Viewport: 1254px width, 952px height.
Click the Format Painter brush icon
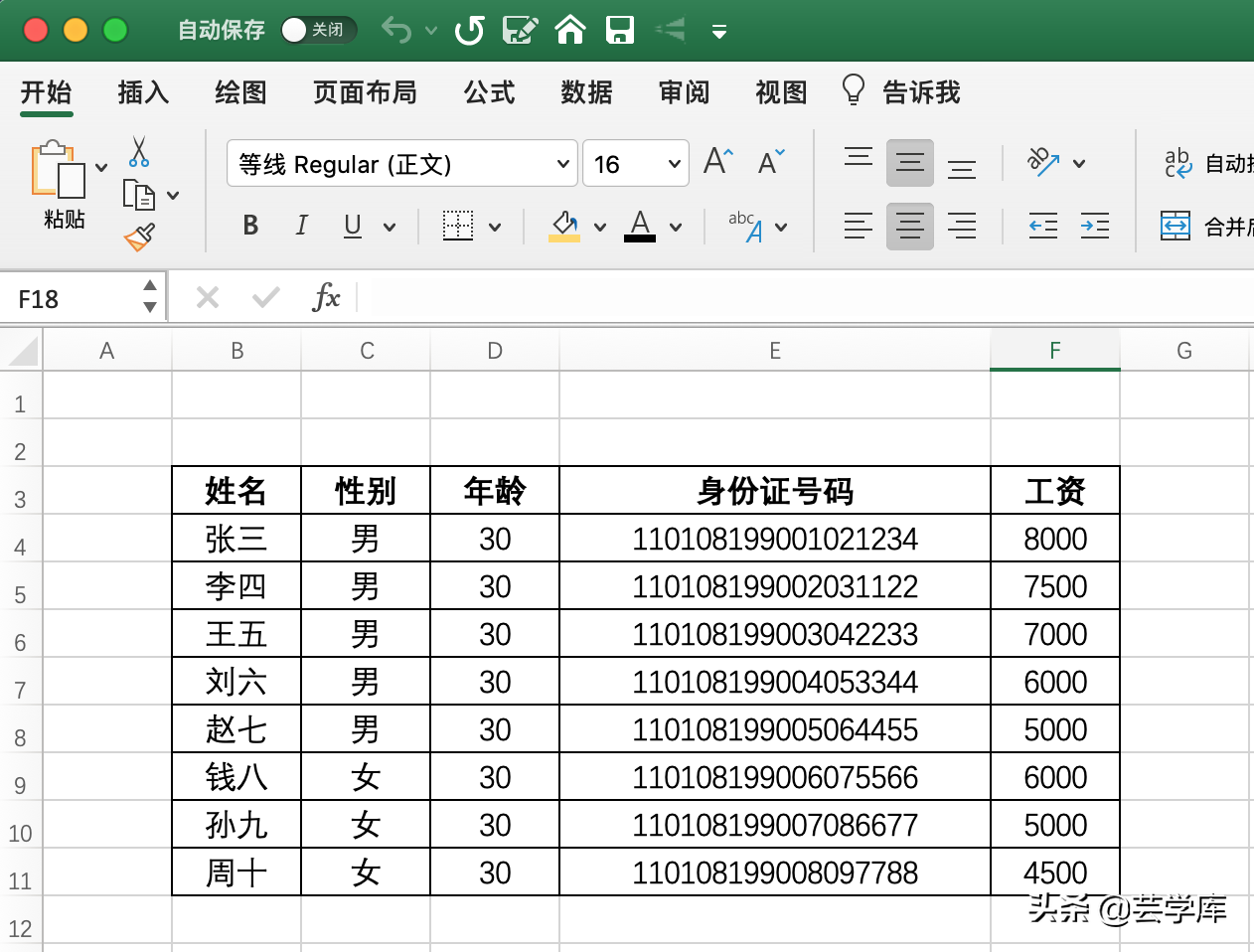(139, 237)
